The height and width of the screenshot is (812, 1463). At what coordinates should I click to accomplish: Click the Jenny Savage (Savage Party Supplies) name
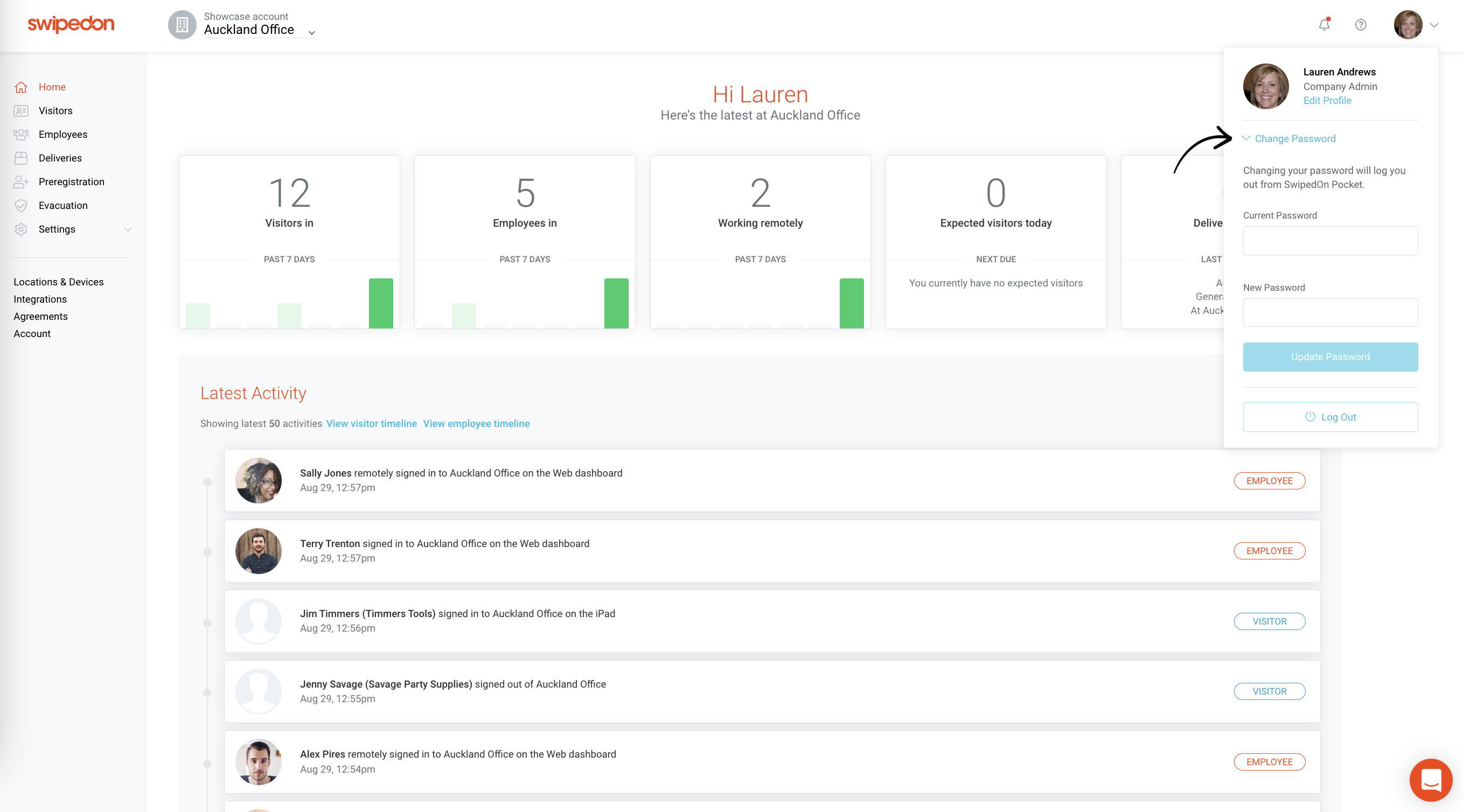click(386, 684)
